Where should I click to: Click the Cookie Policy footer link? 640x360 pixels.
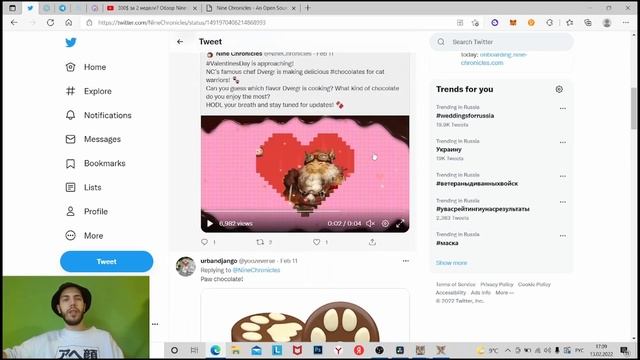tap(534, 284)
